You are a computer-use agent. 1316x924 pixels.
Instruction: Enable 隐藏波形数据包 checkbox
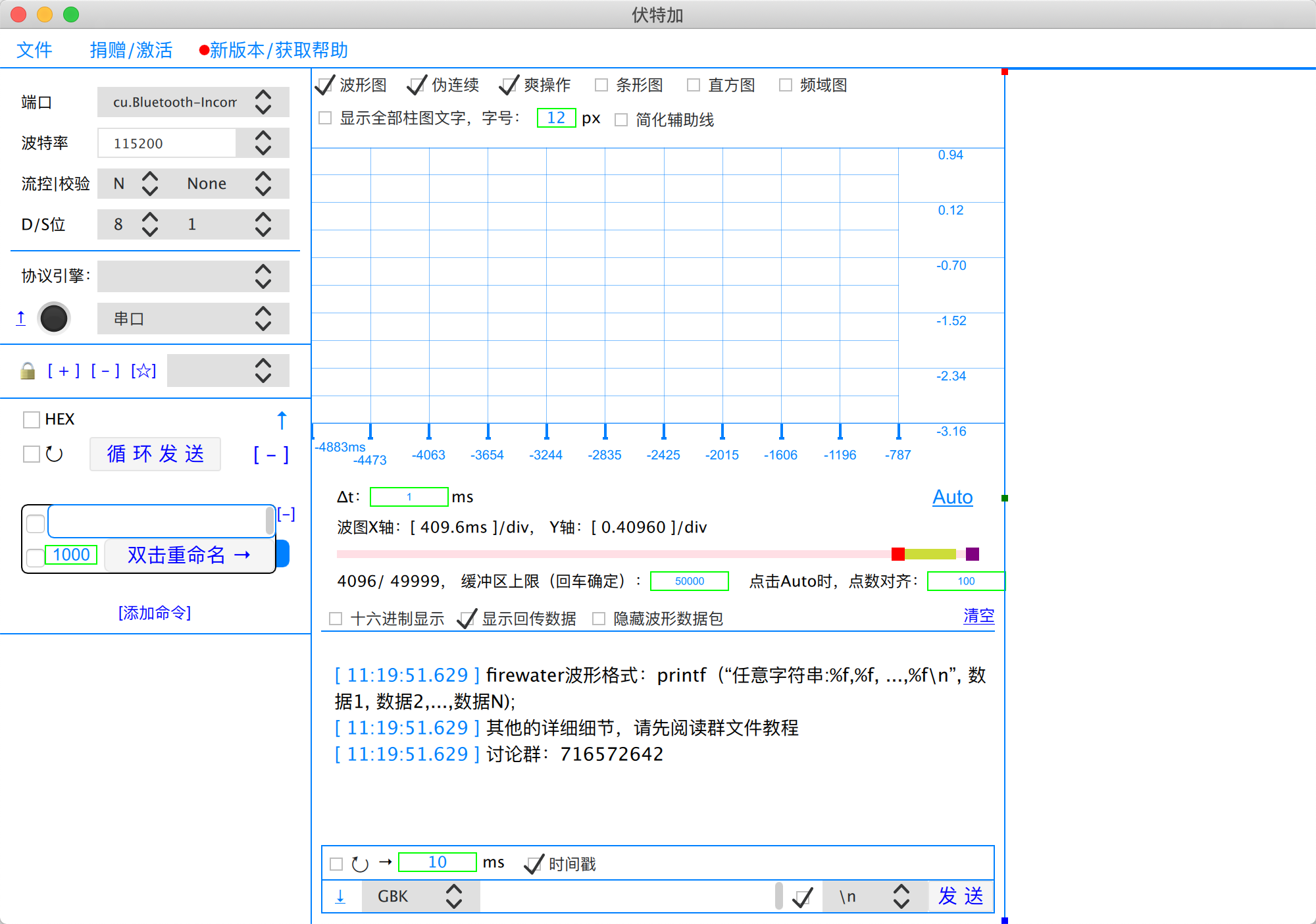[x=598, y=619]
